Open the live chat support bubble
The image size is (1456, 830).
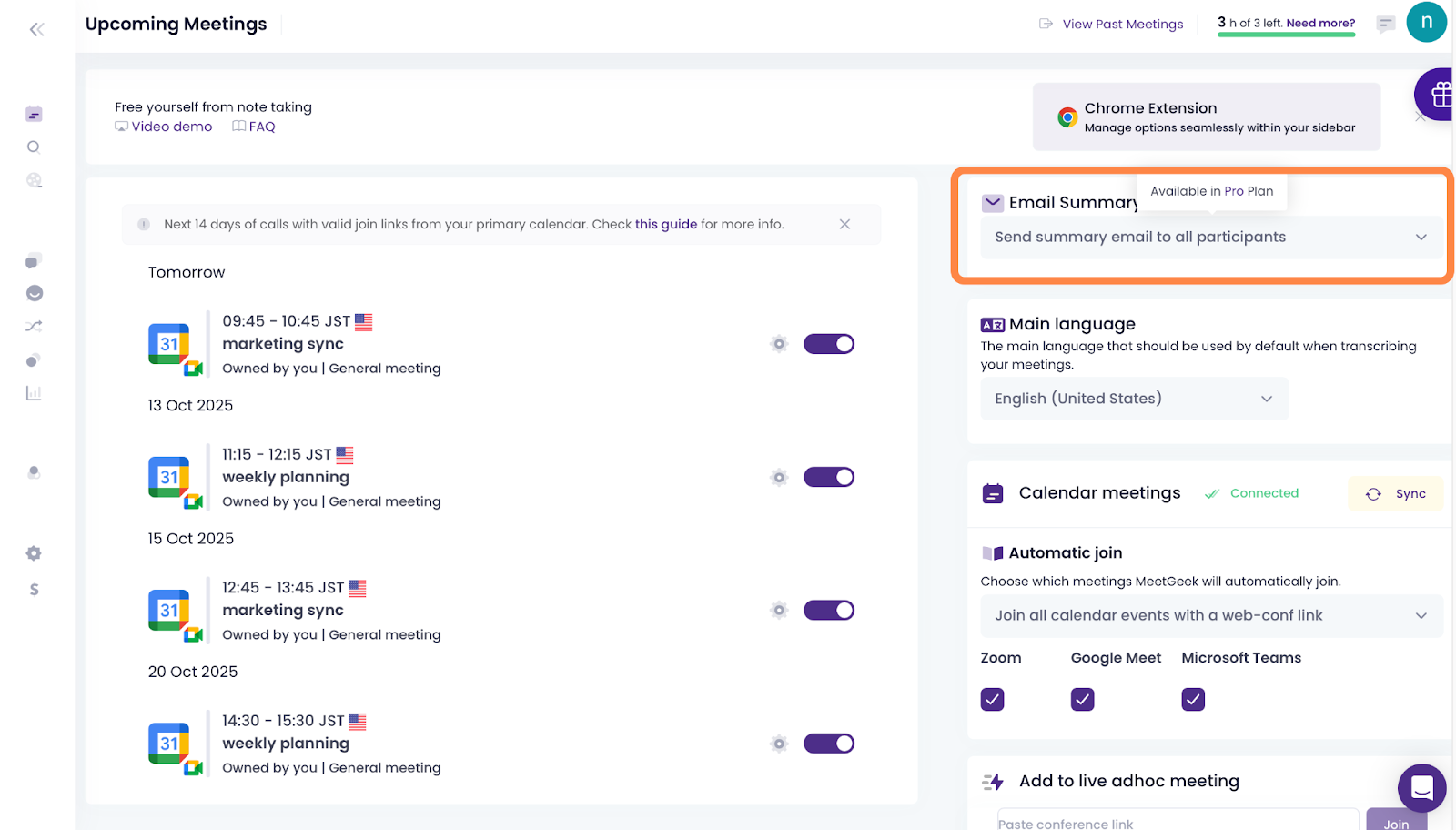coord(1421,787)
